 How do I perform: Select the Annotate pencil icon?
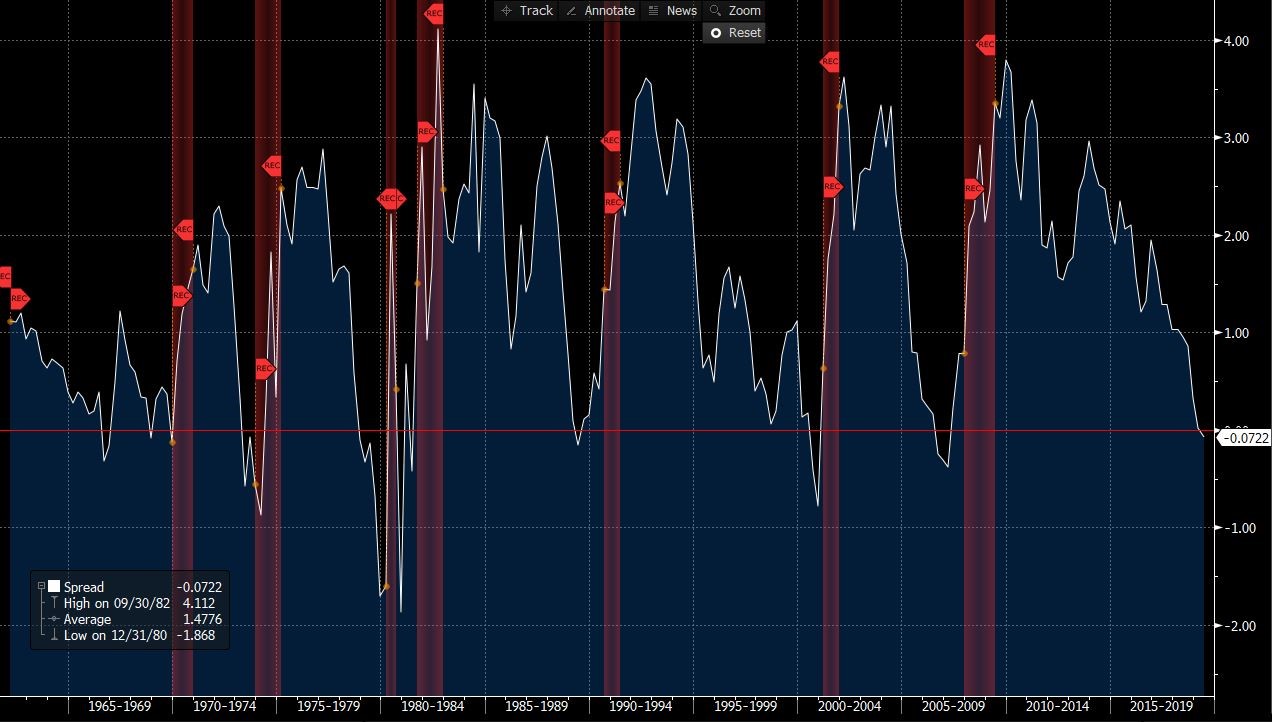pos(572,10)
